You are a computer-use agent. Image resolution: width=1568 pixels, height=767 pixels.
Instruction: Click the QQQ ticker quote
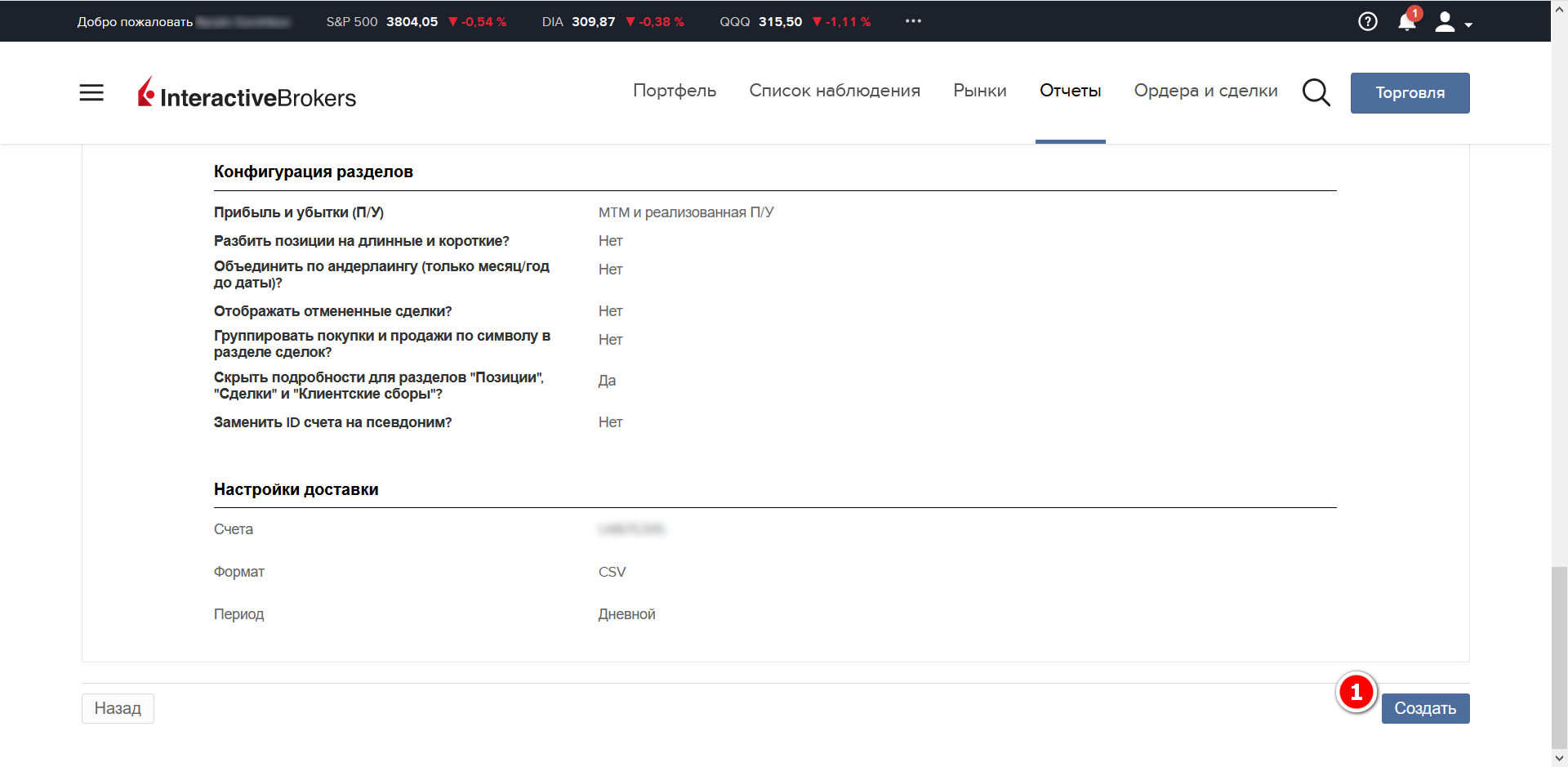pyautogui.click(x=795, y=22)
